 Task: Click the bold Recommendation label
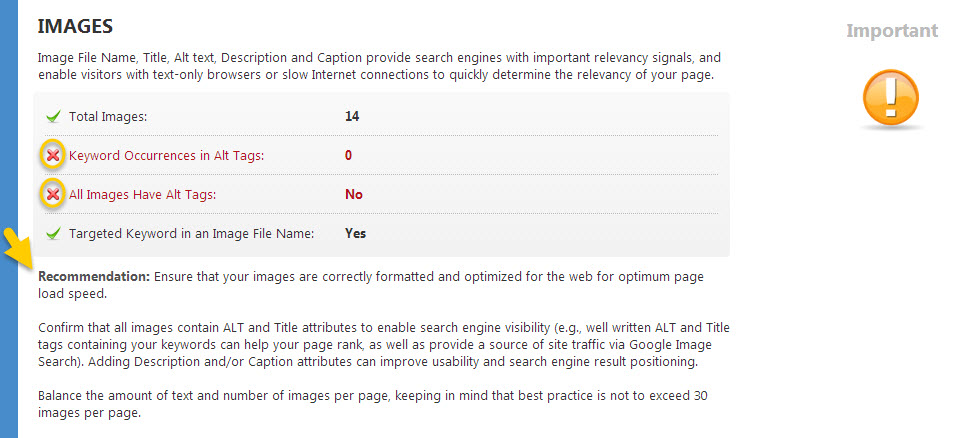(x=94, y=275)
